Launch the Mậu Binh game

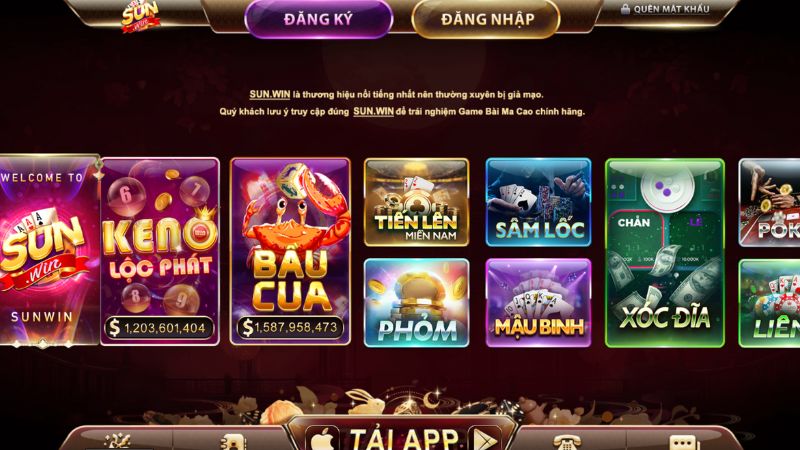[538, 303]
